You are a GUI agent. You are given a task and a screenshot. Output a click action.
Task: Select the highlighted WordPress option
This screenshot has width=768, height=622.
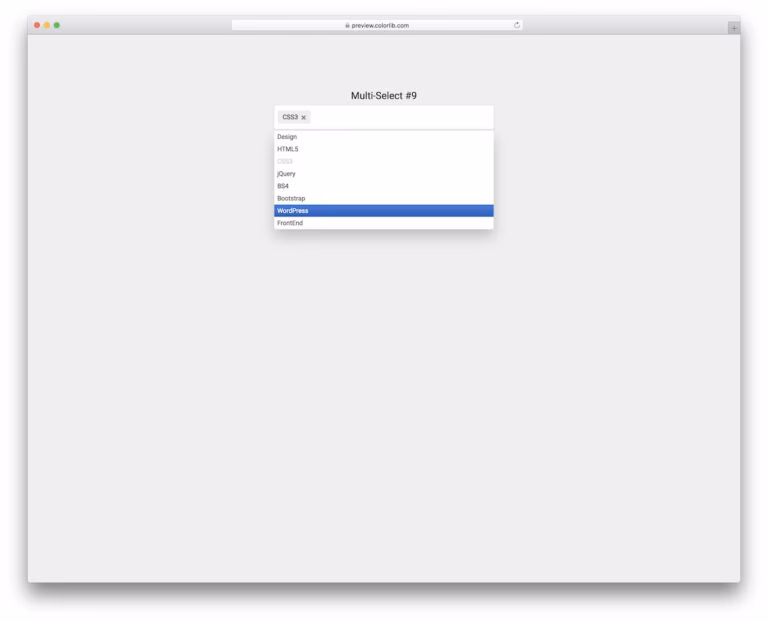[384, 211]
